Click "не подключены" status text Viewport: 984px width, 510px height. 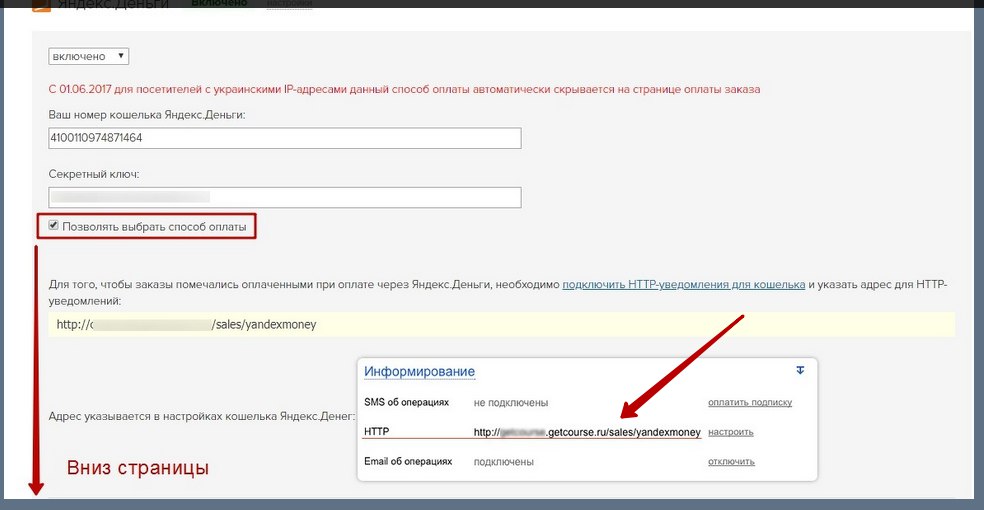[511, 403]
